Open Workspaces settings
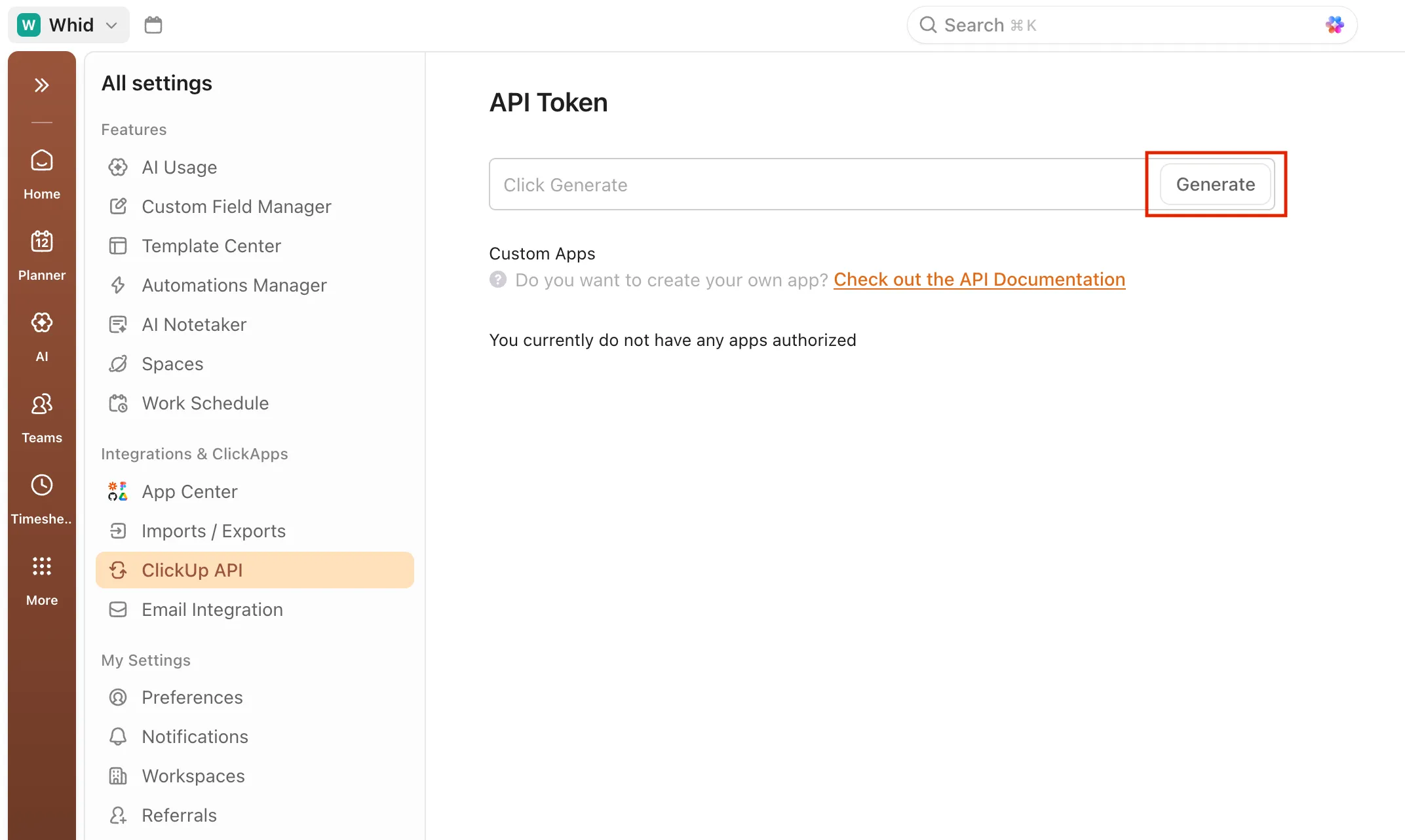 coord(255,776)
